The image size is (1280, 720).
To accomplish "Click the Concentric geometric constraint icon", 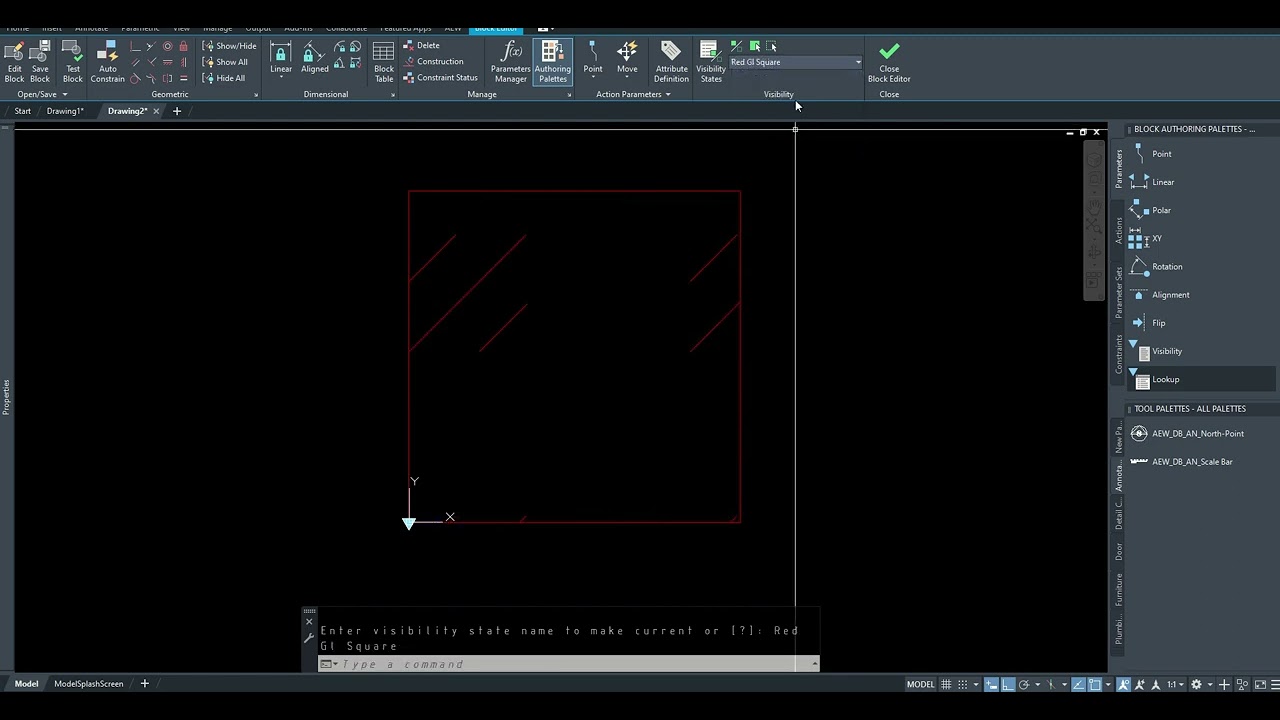I will point(167,46).
